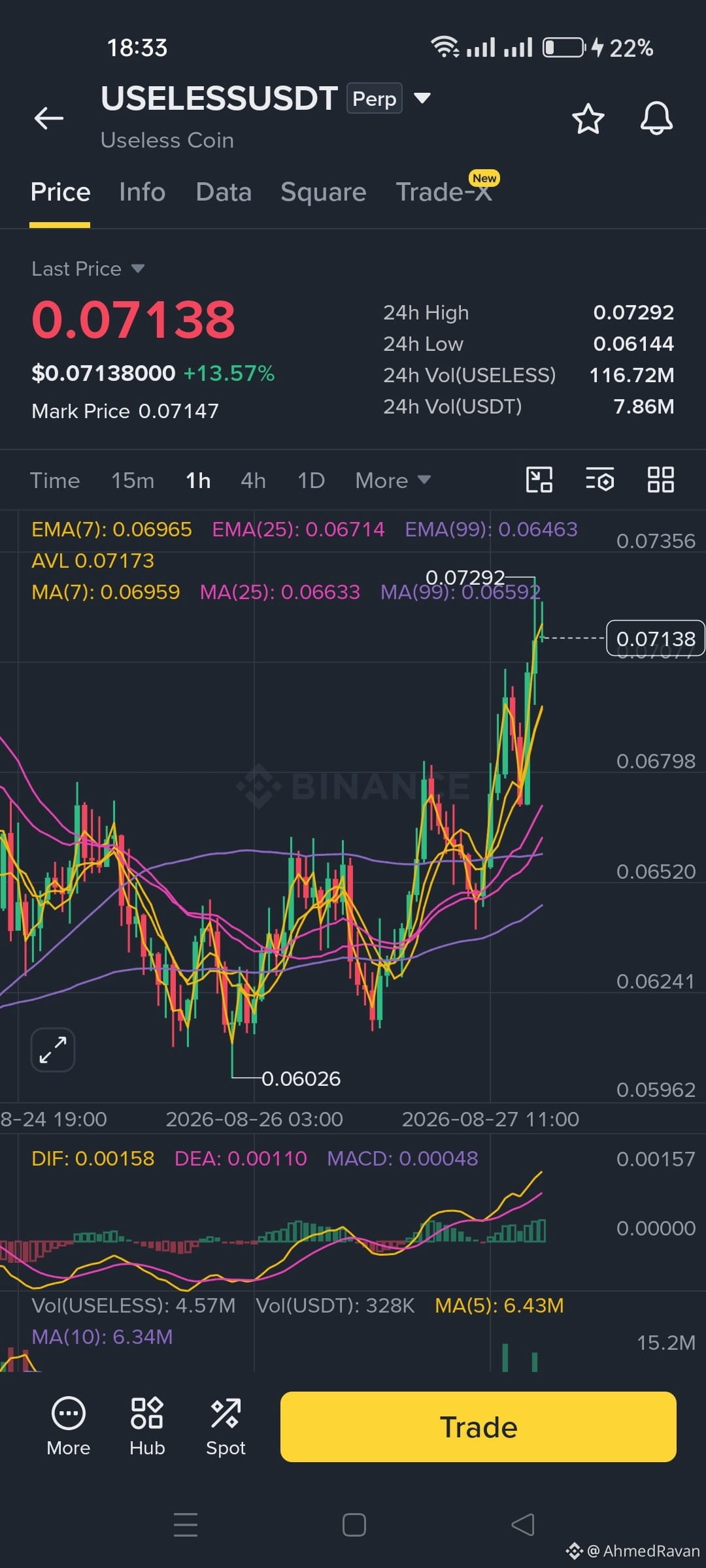Open chart drawing tools icon
The image size is (706, 1568).
(539, 480)
